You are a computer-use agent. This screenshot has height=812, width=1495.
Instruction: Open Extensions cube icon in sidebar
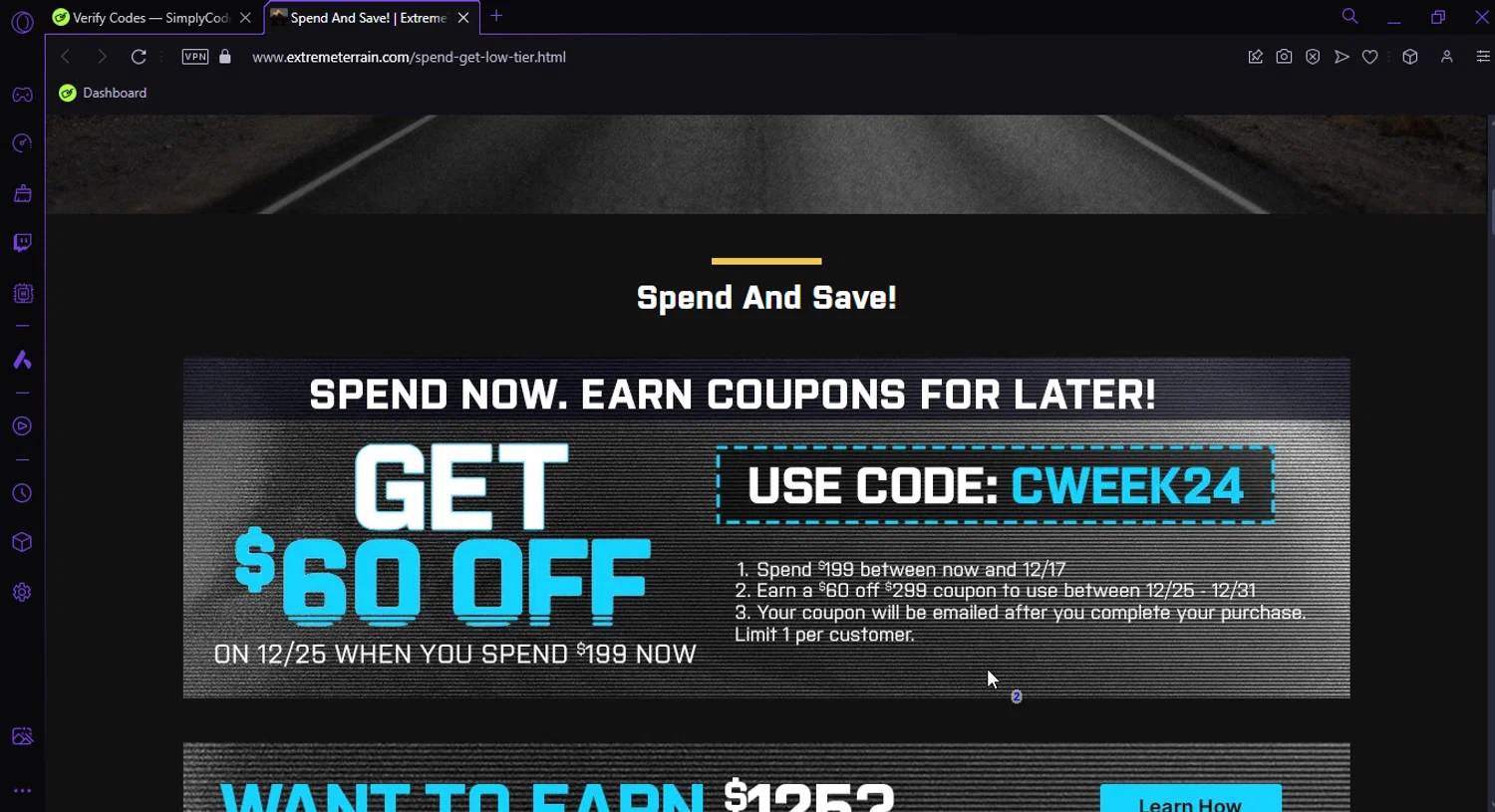[22, 542]
